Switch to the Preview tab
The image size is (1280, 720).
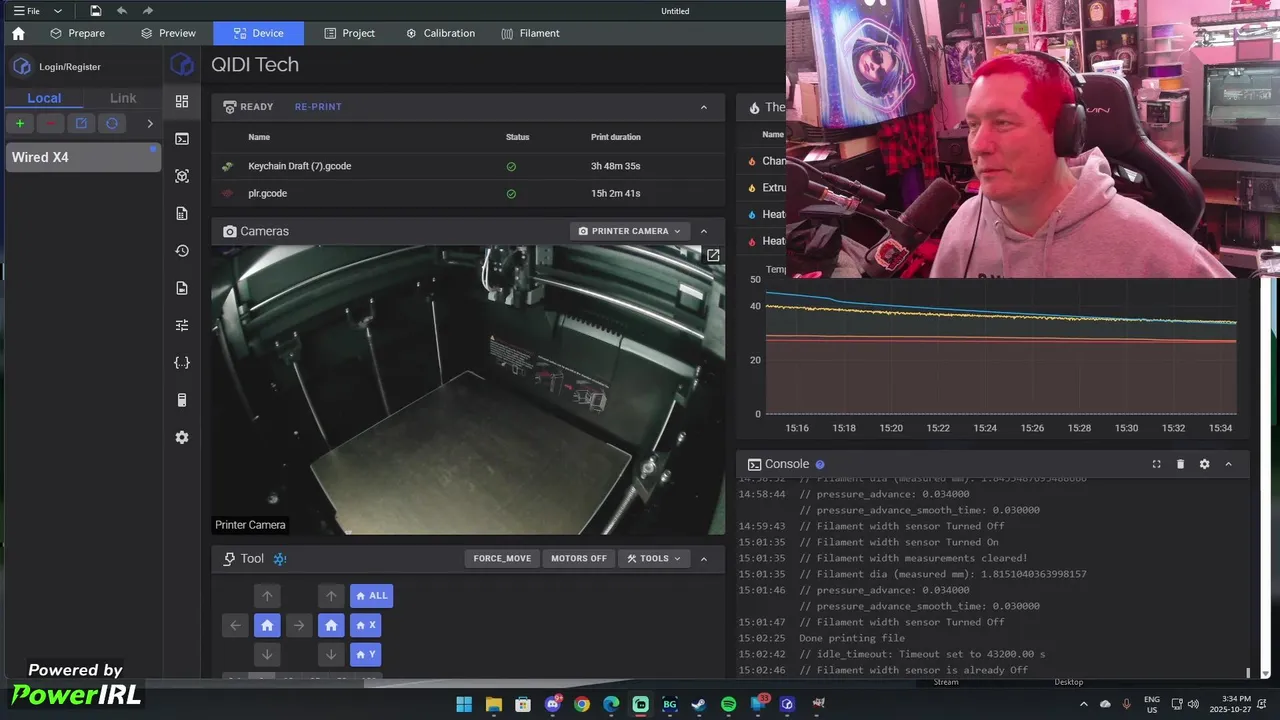point(168,33)
